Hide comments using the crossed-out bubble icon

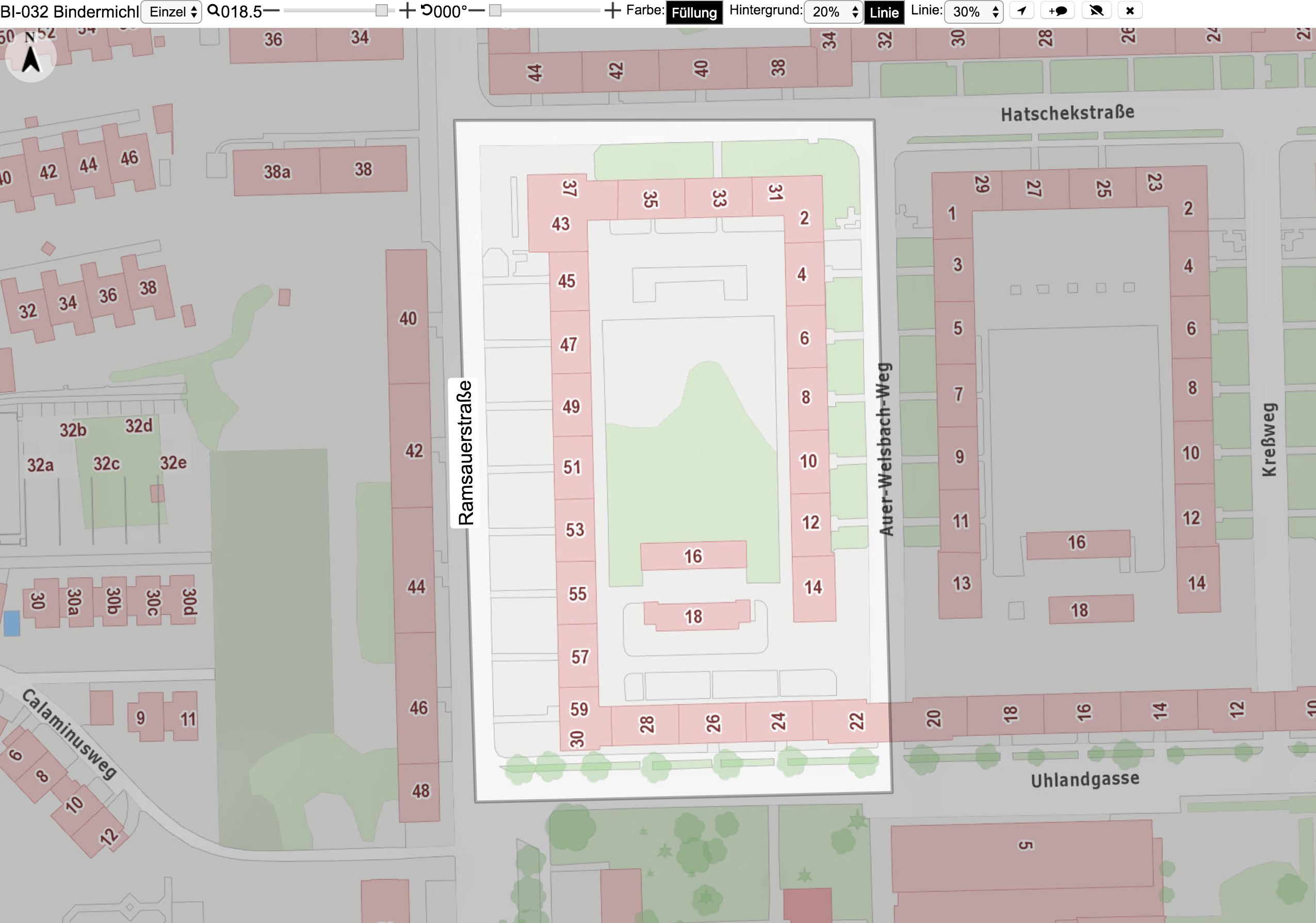(1096, 11)
